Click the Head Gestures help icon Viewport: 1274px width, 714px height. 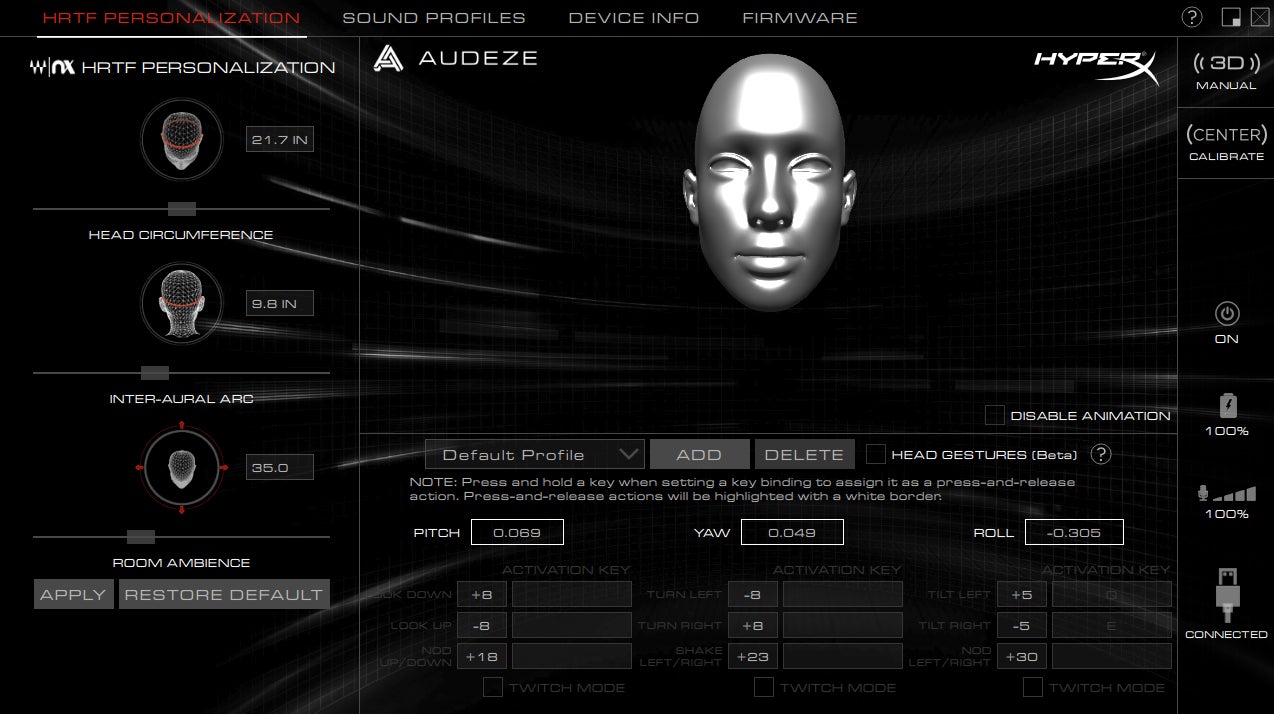(1101, 454)
